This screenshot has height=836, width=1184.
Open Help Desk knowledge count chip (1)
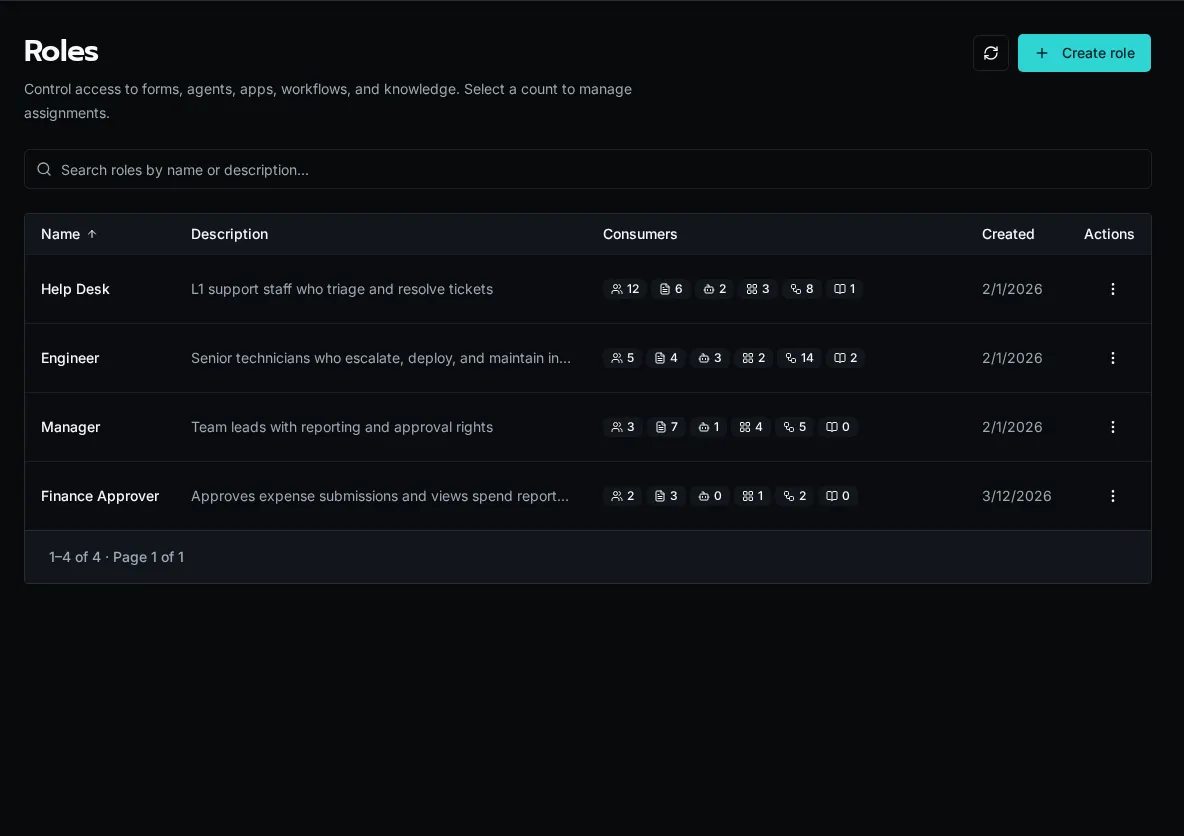[x=844, y=289]
